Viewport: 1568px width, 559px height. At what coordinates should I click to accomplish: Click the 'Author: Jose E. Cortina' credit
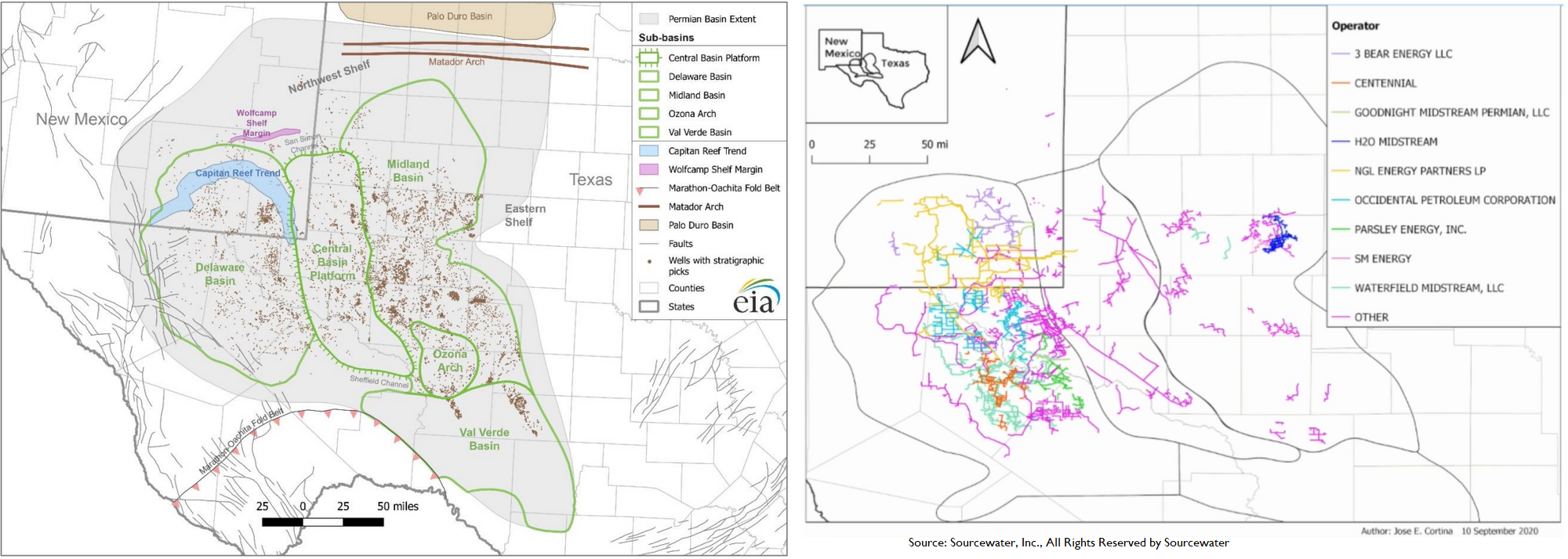click(1406, 531)
